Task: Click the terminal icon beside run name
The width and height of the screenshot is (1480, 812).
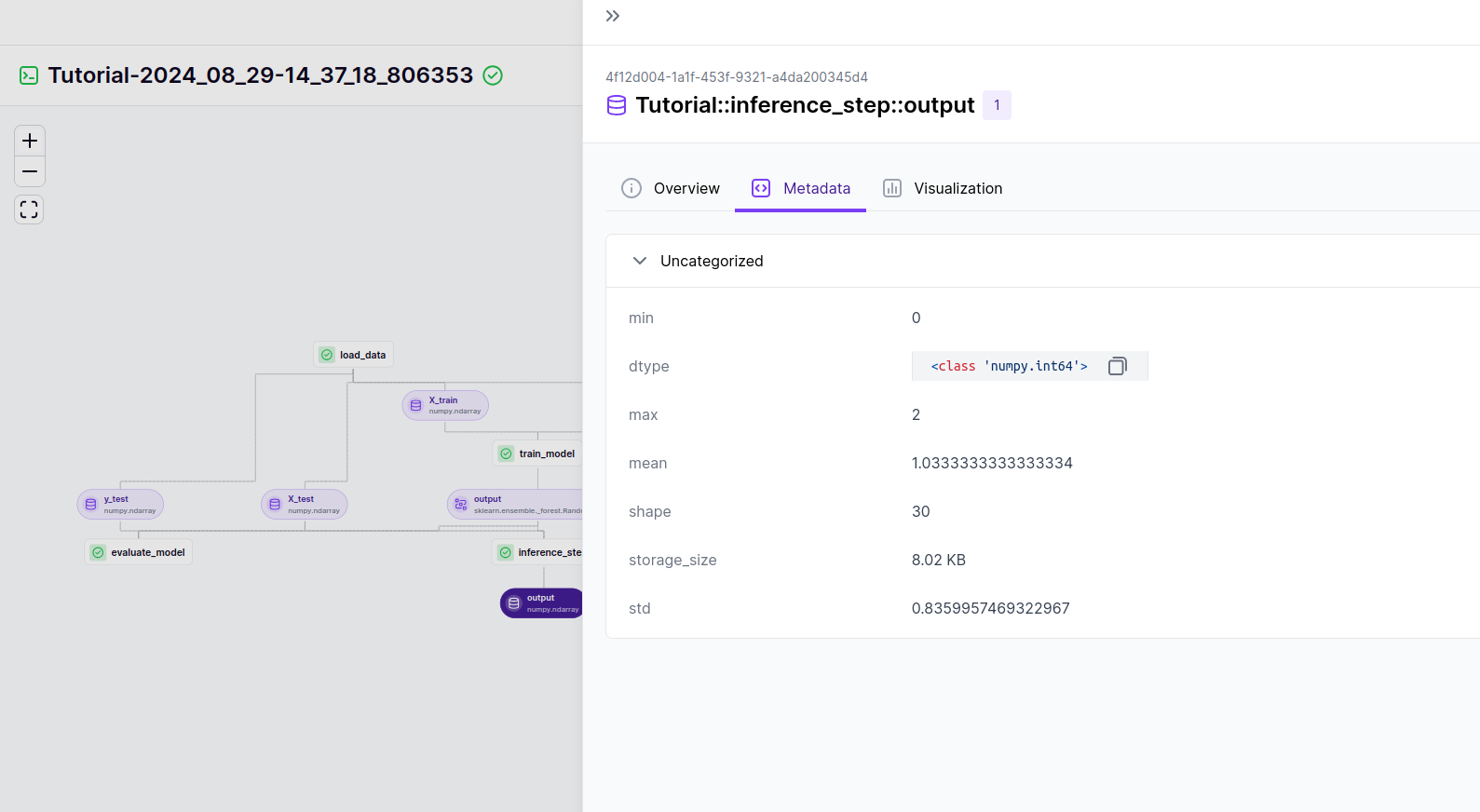Action: point(29,75)
